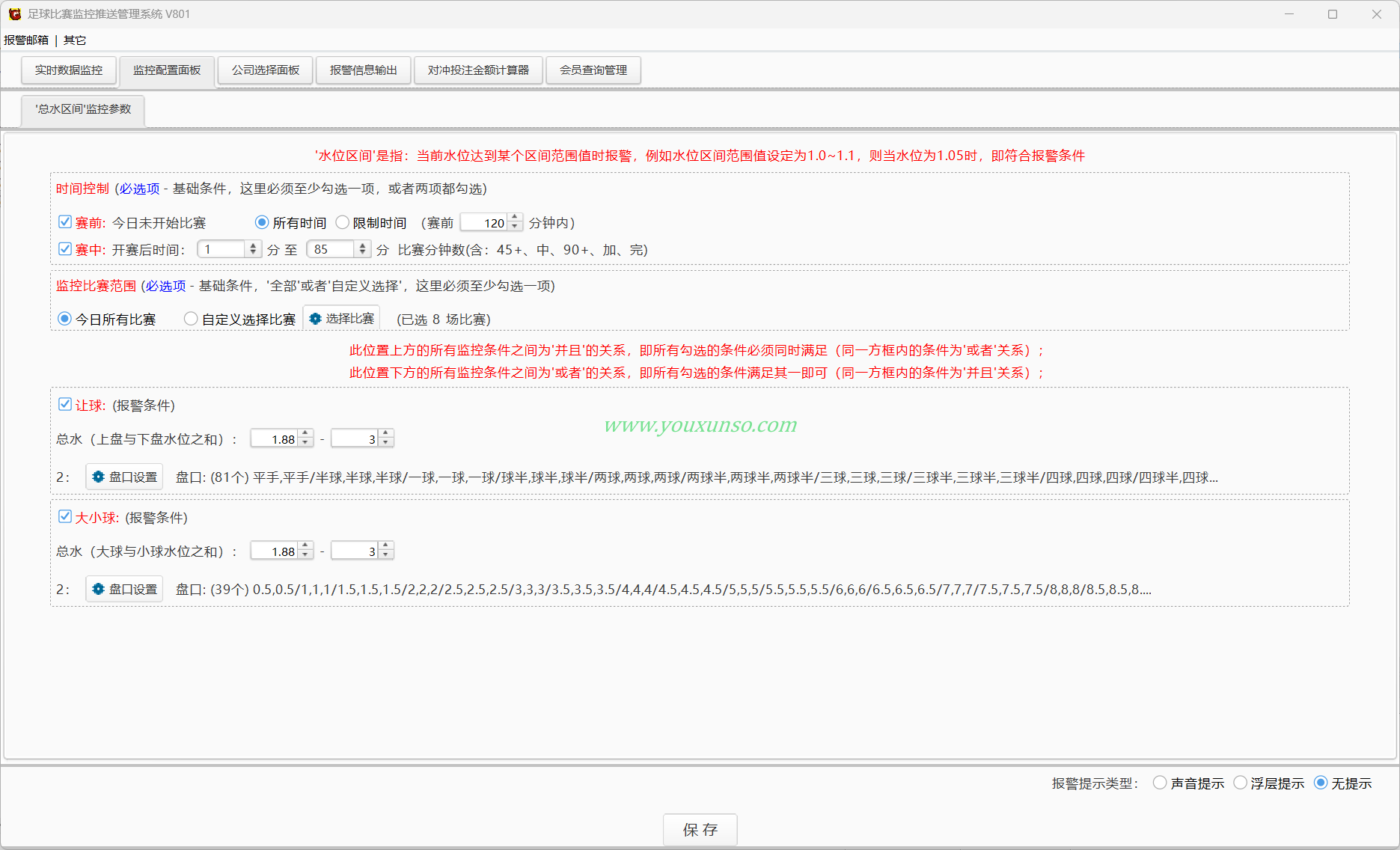Image resolution: width=1400 pixels, height=850 pixels.
Task: Select 声音提示 alert type
Action: tap(1160, 783)
